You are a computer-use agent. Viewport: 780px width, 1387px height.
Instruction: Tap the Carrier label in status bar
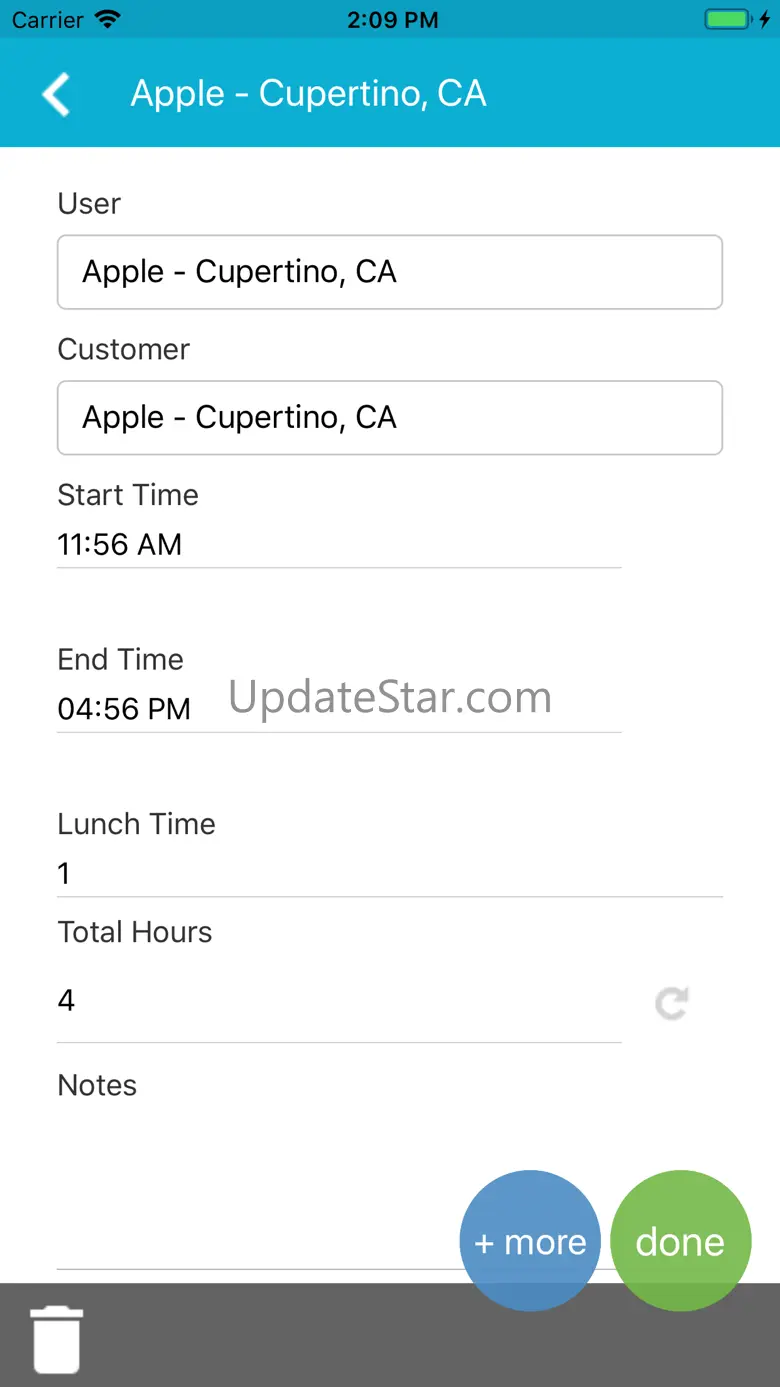[48, 20]
